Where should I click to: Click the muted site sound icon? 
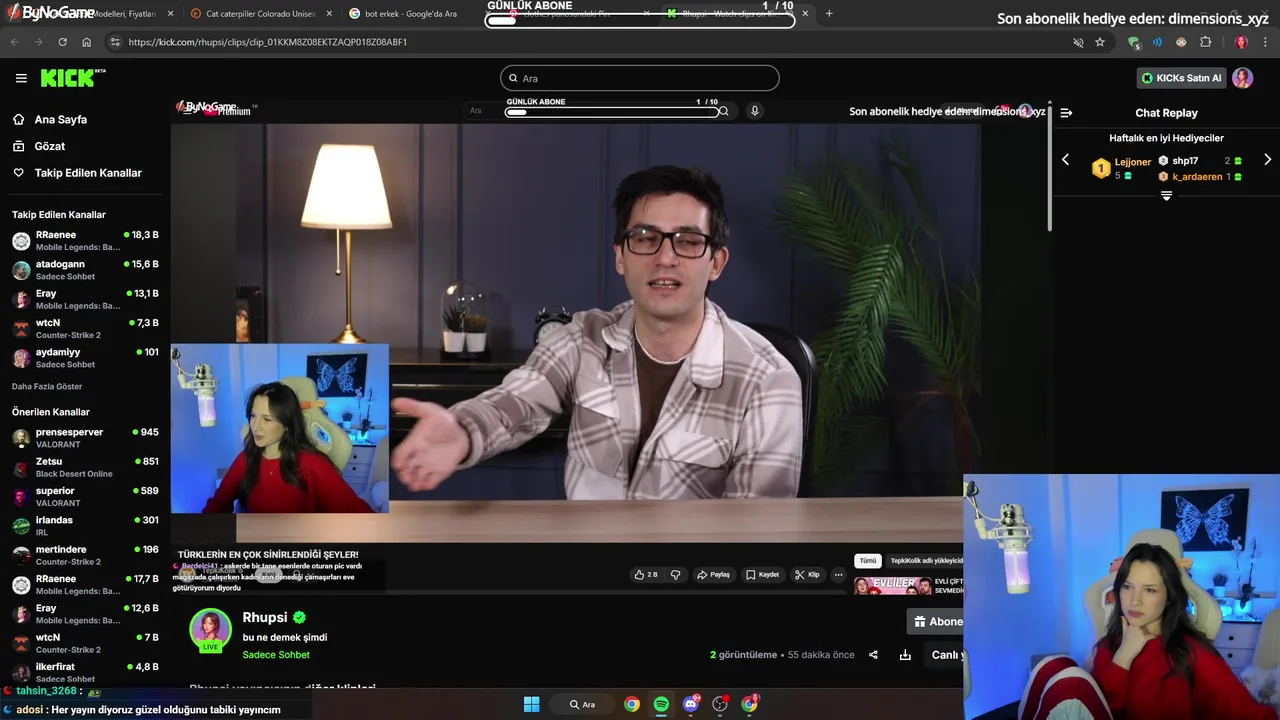tap(1078, 42)
